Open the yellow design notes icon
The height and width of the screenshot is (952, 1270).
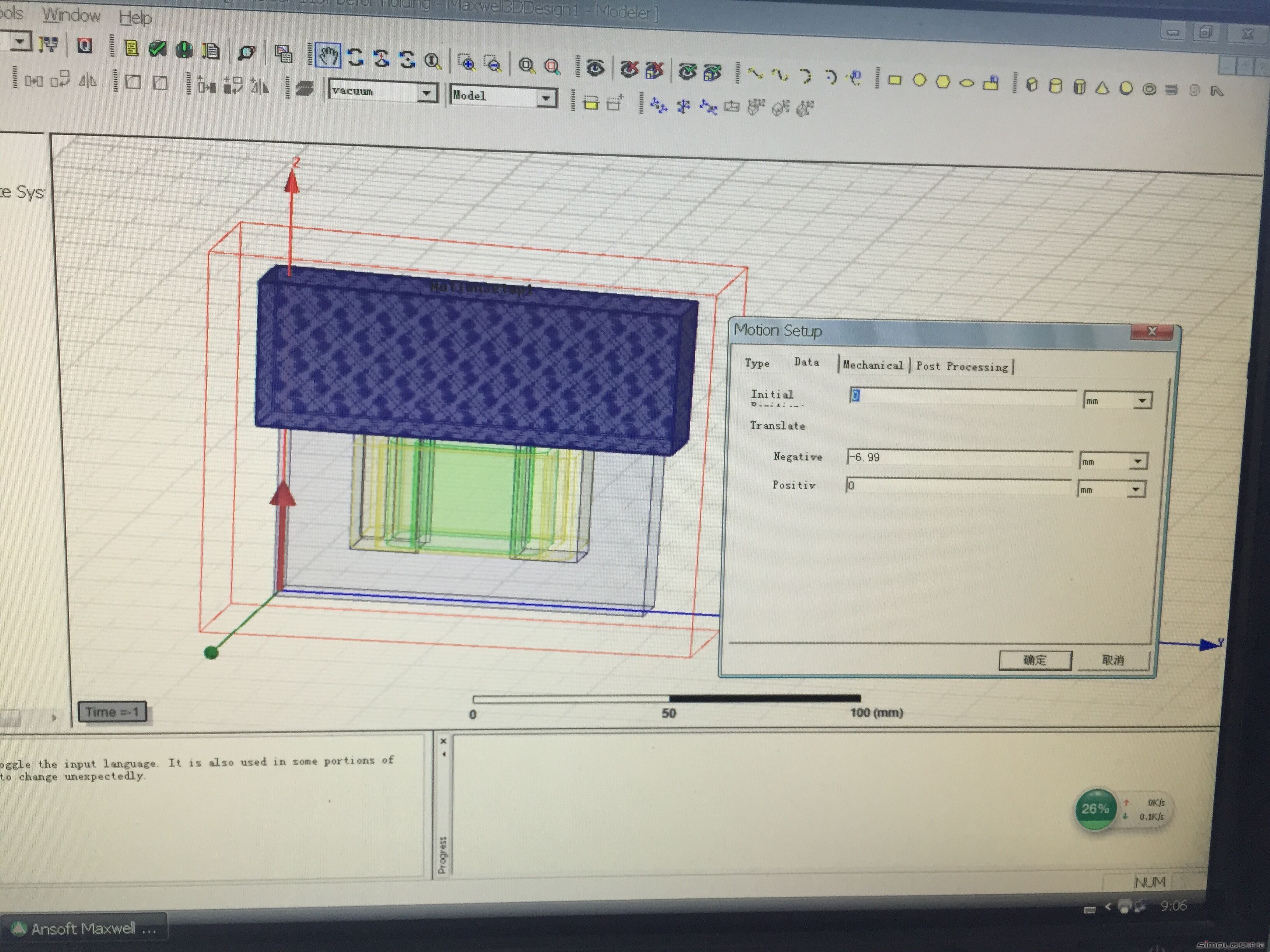click(x=132, y=47)
